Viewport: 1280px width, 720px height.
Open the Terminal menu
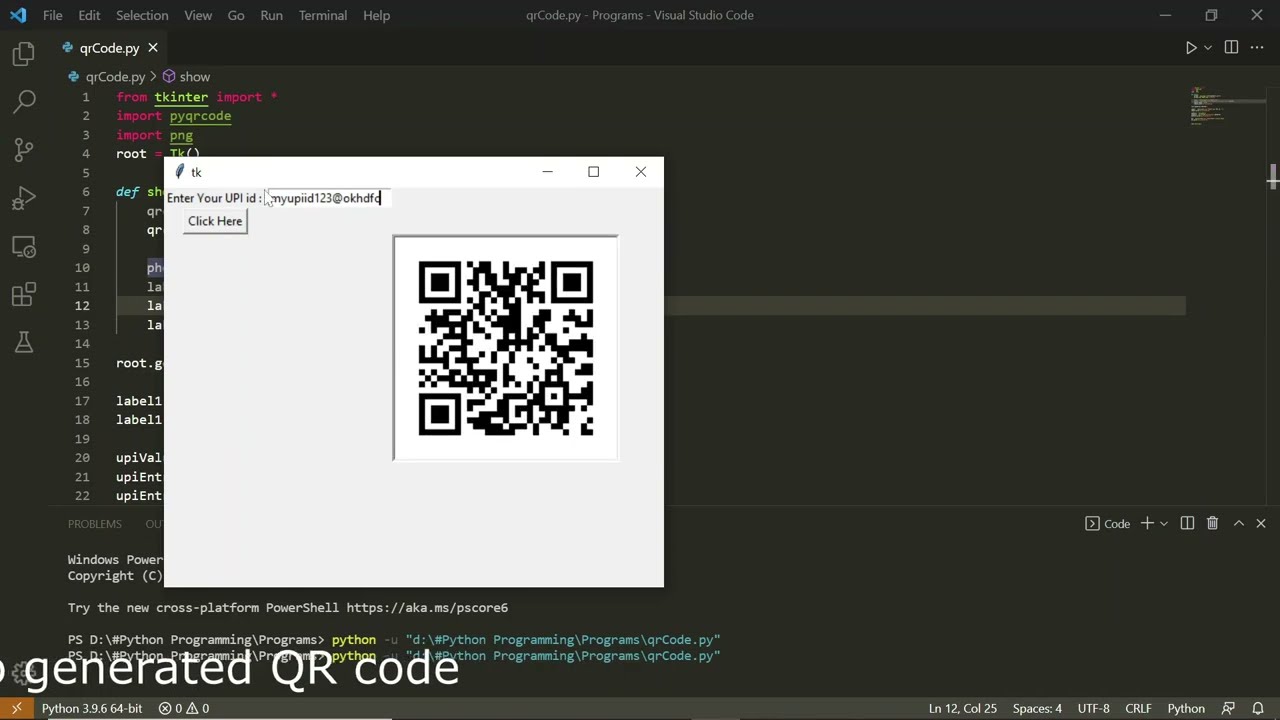[323, 15]
